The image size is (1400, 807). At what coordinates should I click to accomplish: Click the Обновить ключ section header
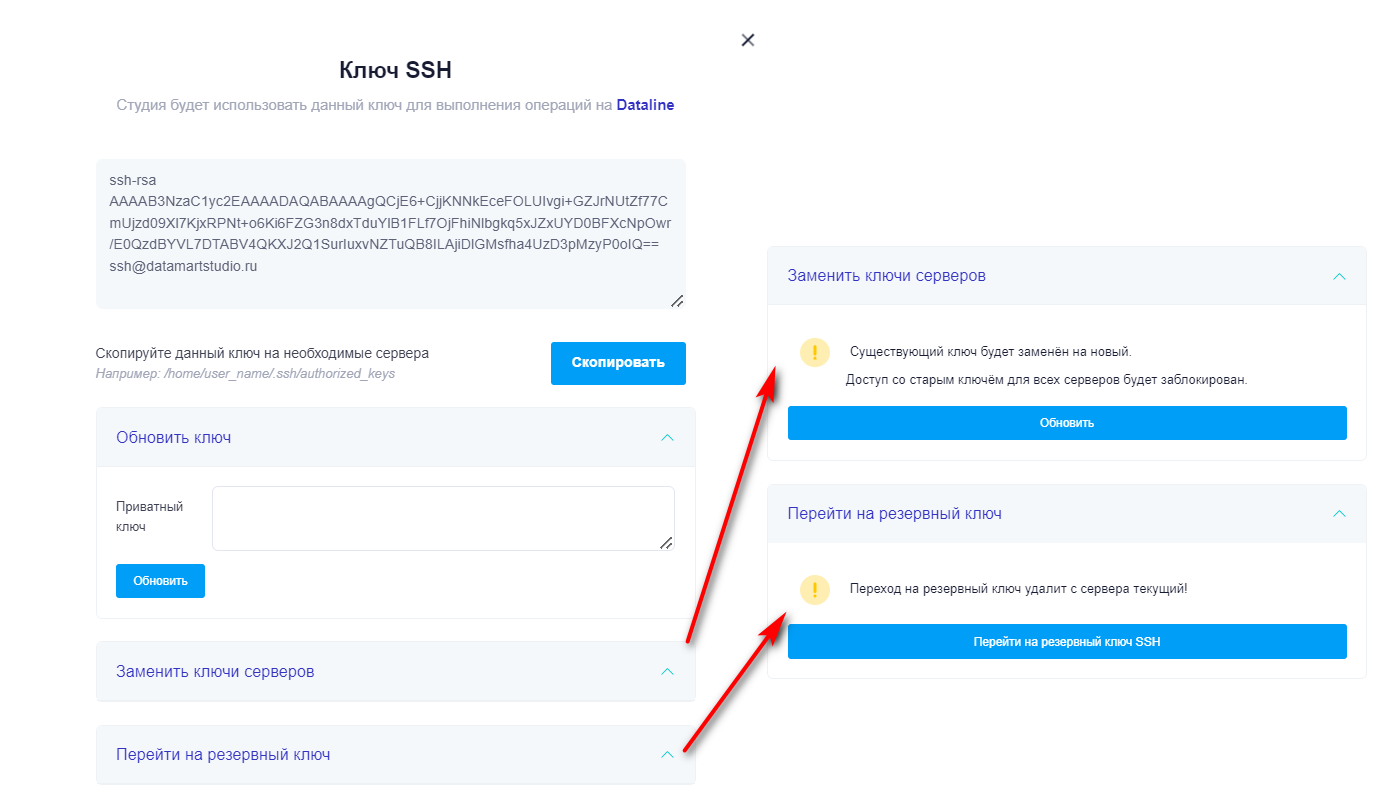click(174, 437)
